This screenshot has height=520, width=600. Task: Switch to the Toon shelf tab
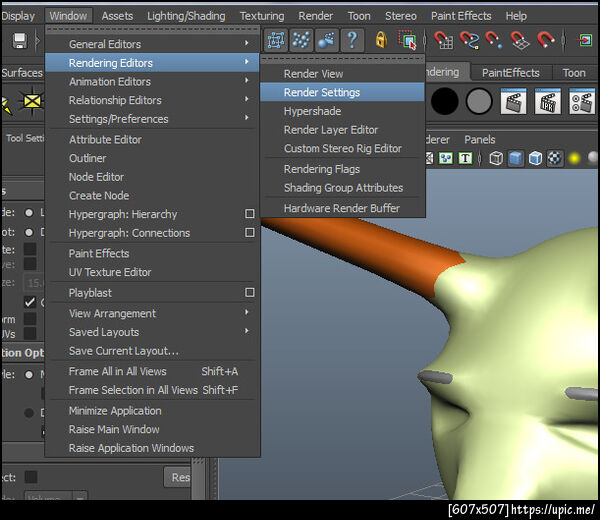pos(574,72)
